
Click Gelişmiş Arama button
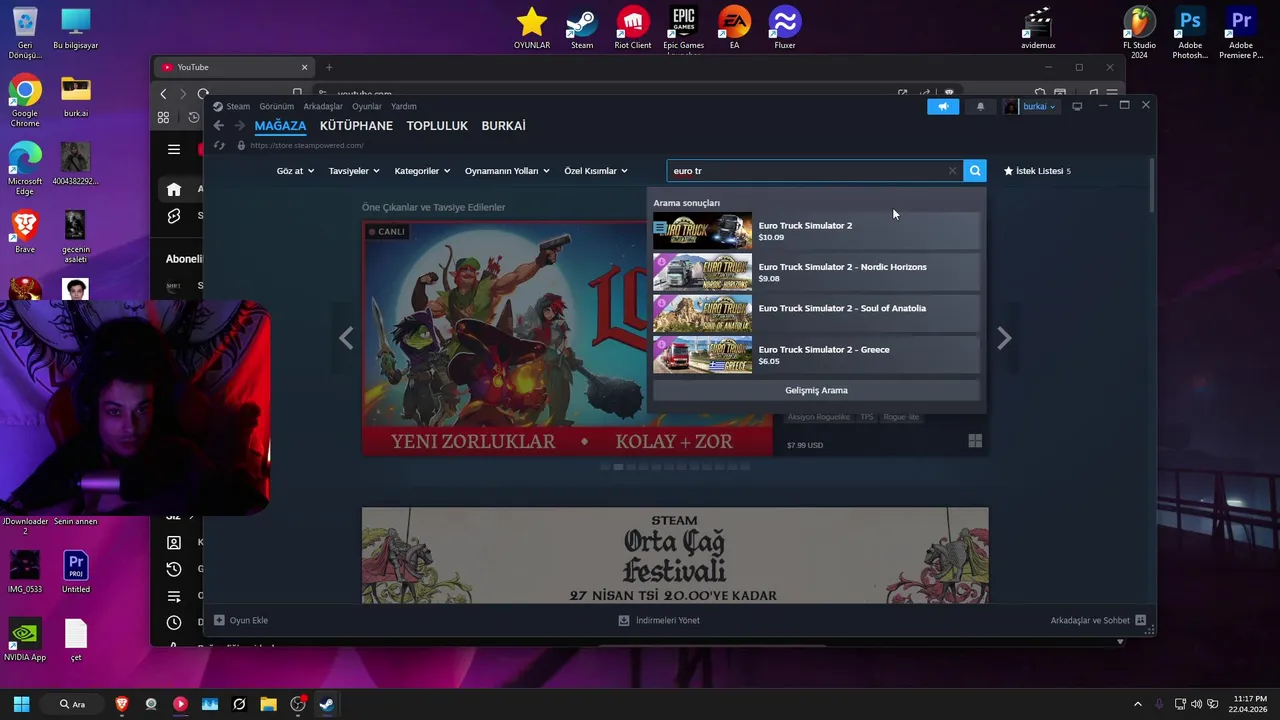coord(816,390)
